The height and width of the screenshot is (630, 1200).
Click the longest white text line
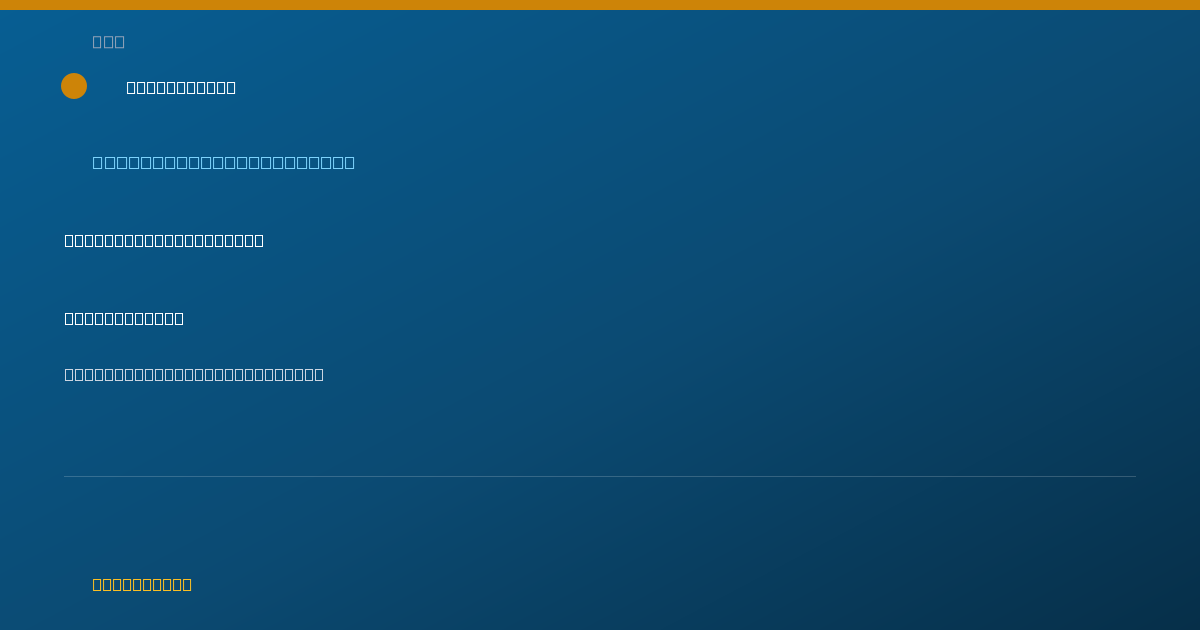tap(194, 374)
